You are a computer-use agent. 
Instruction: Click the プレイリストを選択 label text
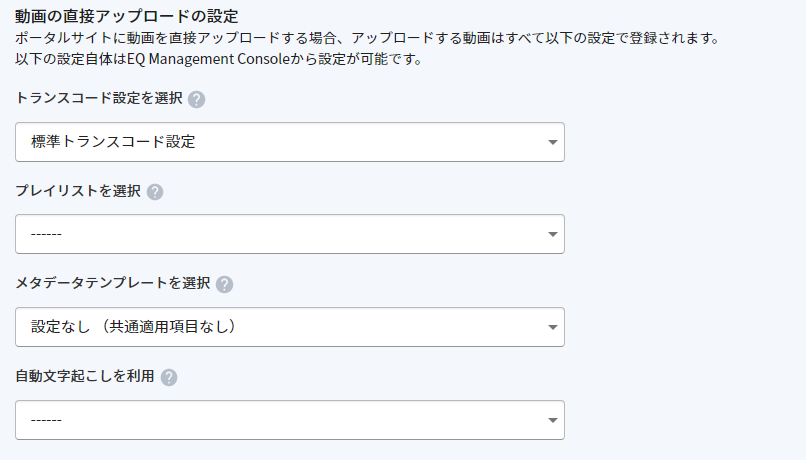(x=78, y=191)
